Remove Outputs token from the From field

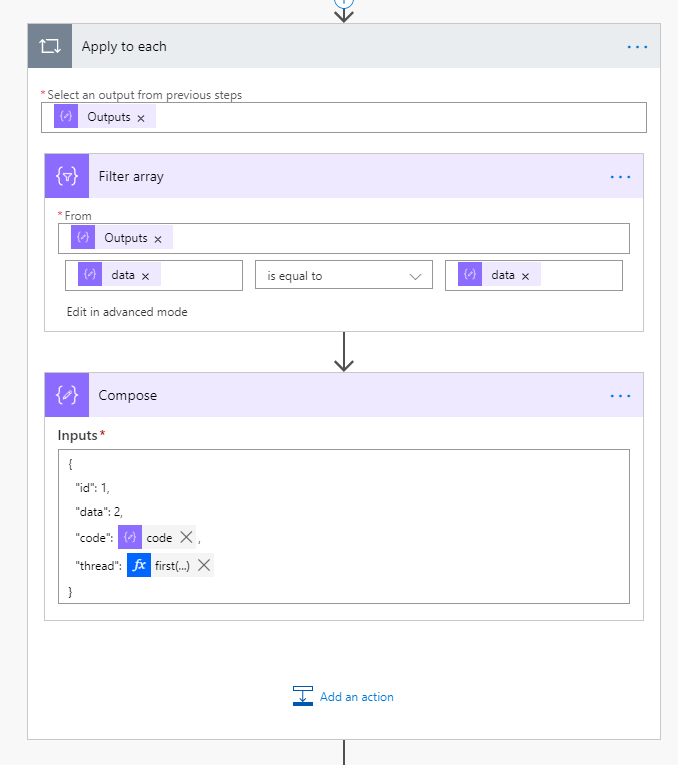[158, 239]
